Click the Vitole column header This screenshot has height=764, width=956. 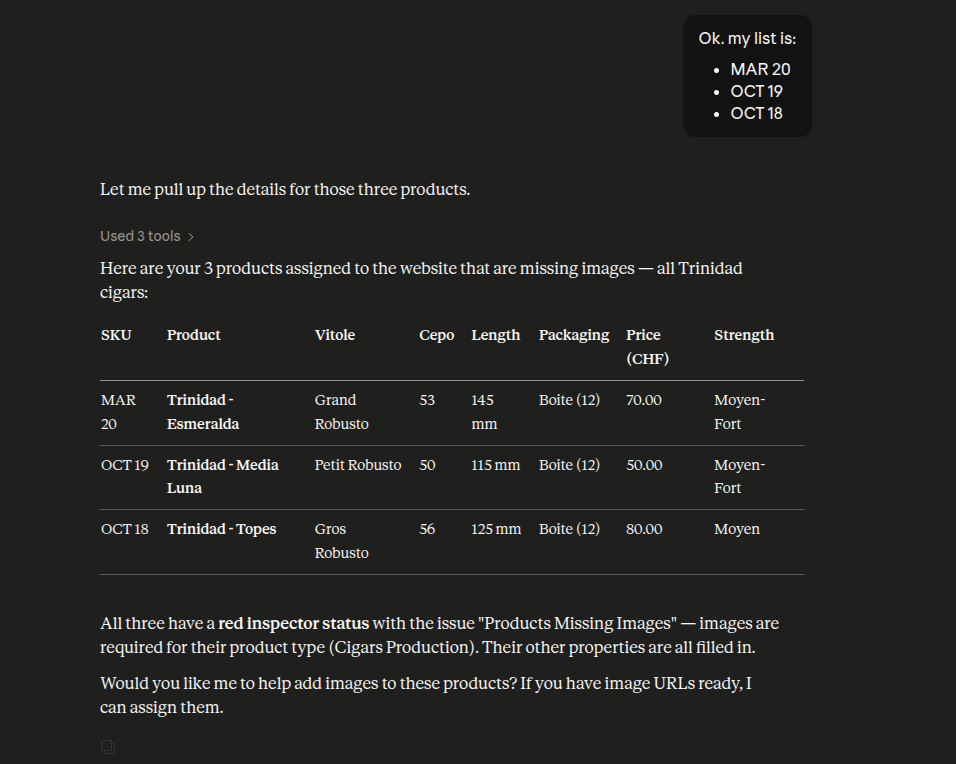(x=335, y=335)
